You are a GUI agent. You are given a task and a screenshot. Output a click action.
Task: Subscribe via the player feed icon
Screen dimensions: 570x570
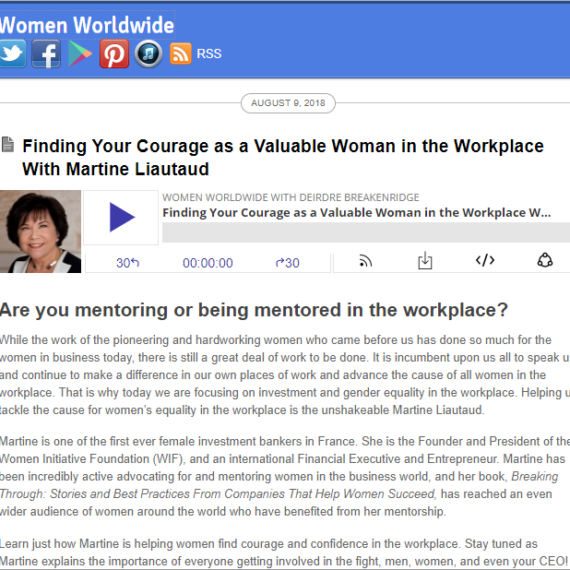(365, 261)
